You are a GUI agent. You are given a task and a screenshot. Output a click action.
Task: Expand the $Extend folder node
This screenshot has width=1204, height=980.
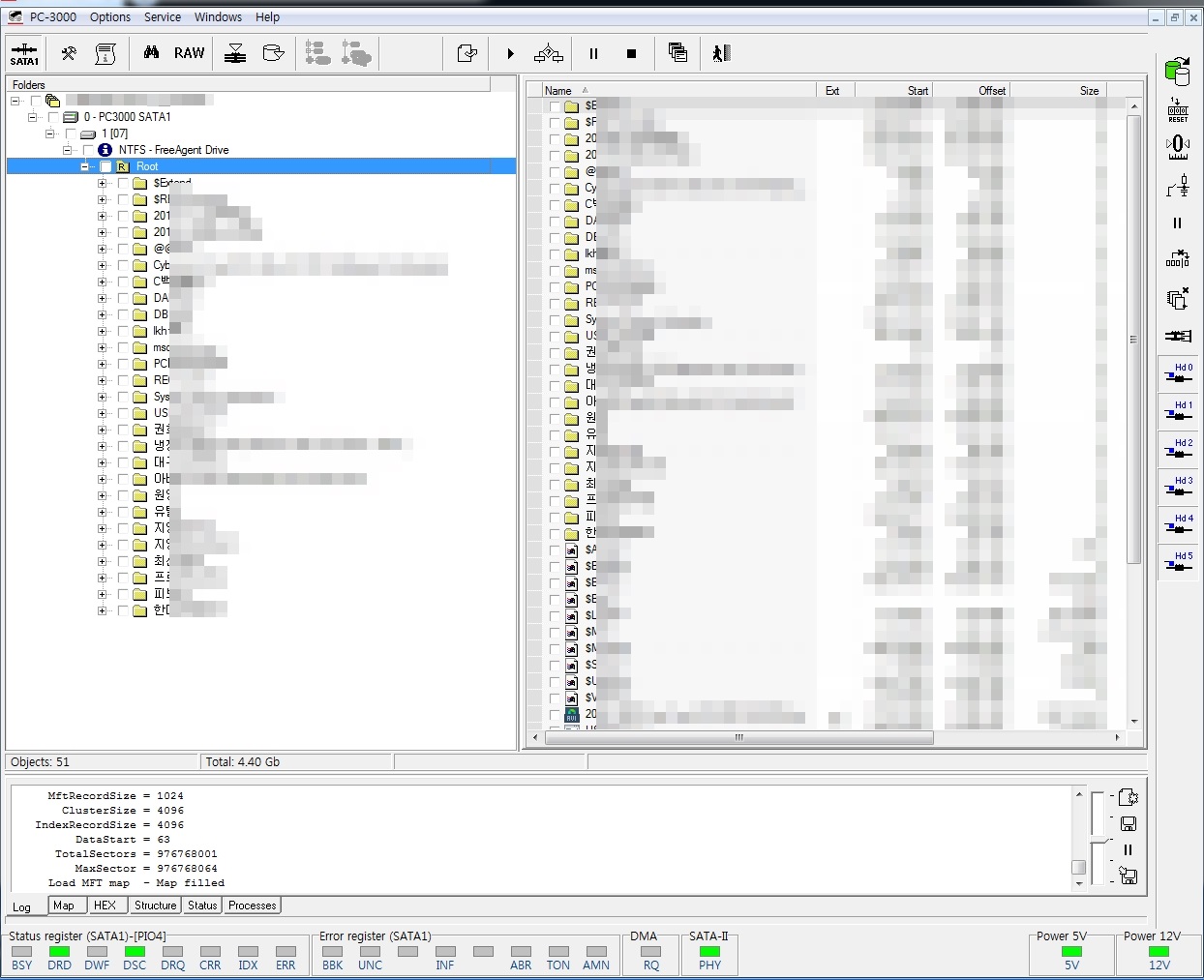(102, 183)
